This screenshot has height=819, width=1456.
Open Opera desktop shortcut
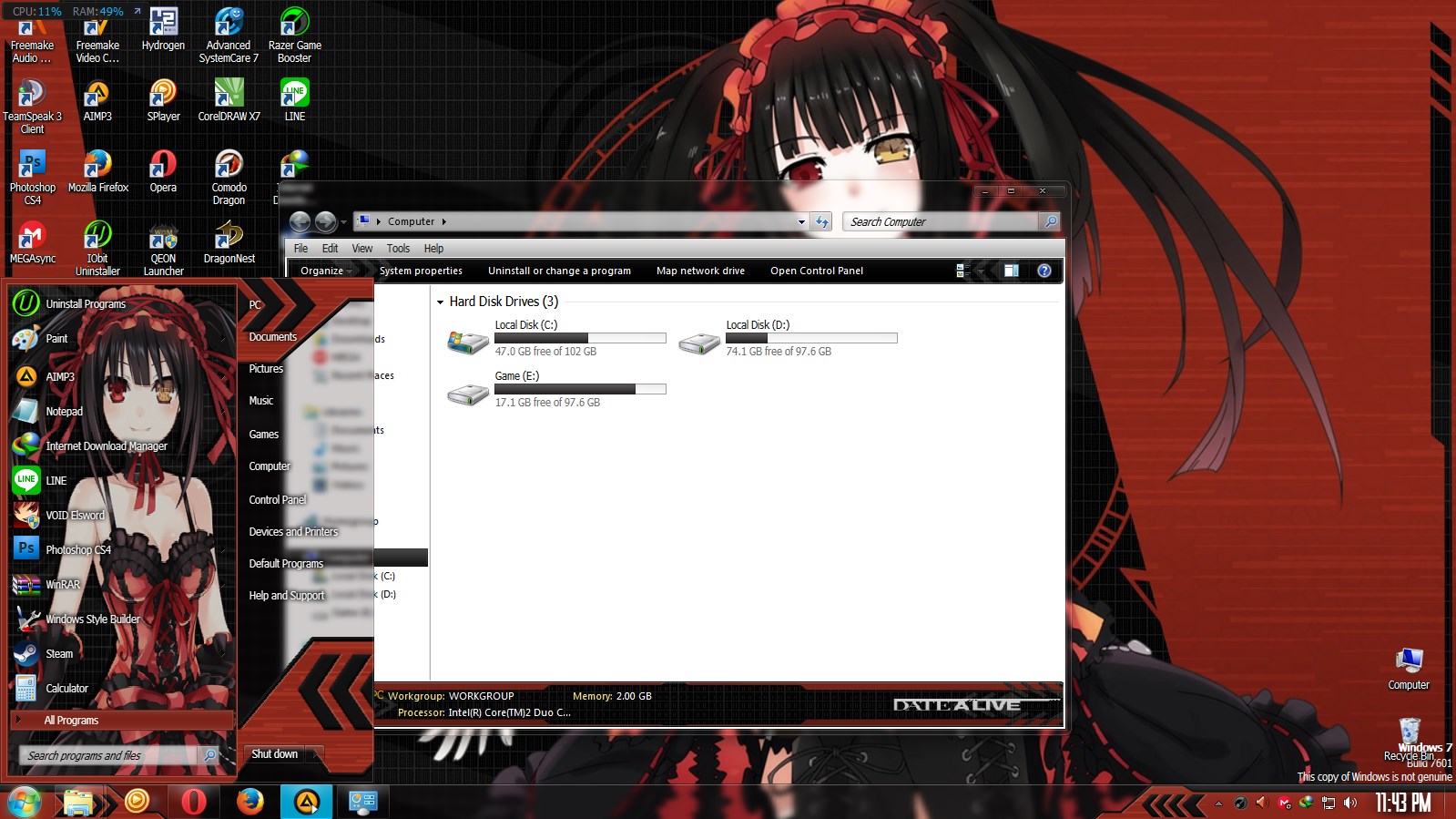163,171
